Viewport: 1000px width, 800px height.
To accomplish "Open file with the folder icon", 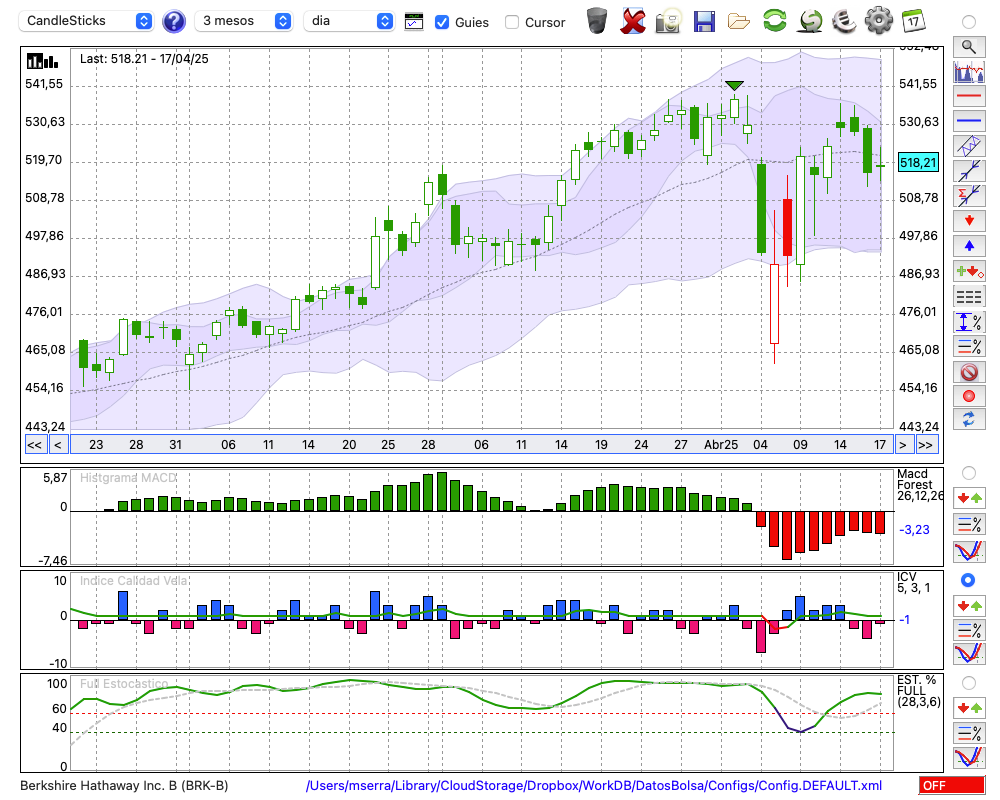I will click(x=739, y=22).
